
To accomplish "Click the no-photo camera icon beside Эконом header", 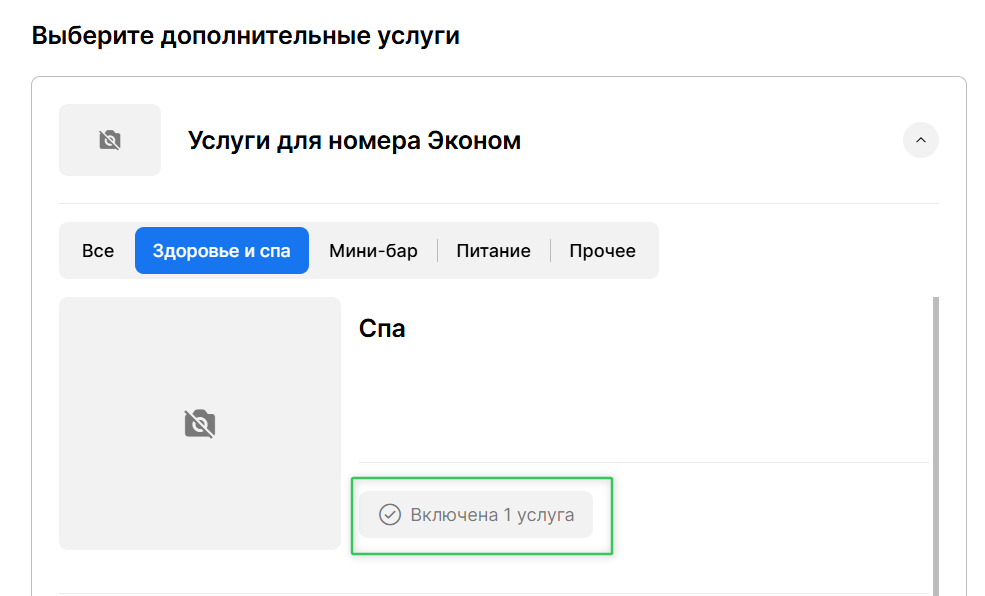I will click(110, 140).
